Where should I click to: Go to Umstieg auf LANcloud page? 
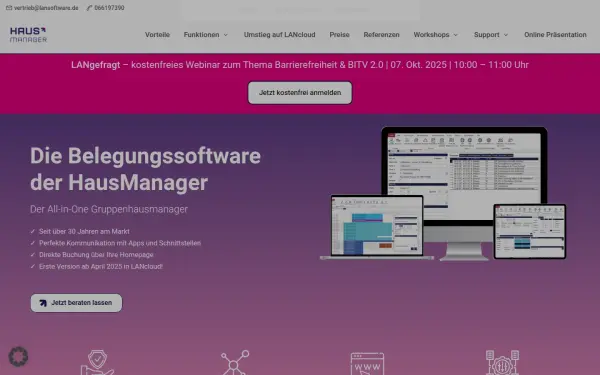[x=279, y=34]
